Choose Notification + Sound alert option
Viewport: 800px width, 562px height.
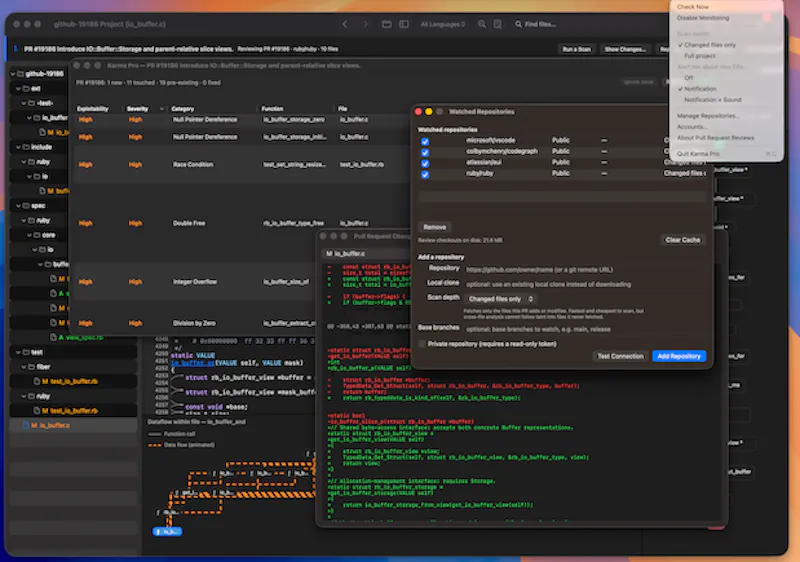(712, 99)
